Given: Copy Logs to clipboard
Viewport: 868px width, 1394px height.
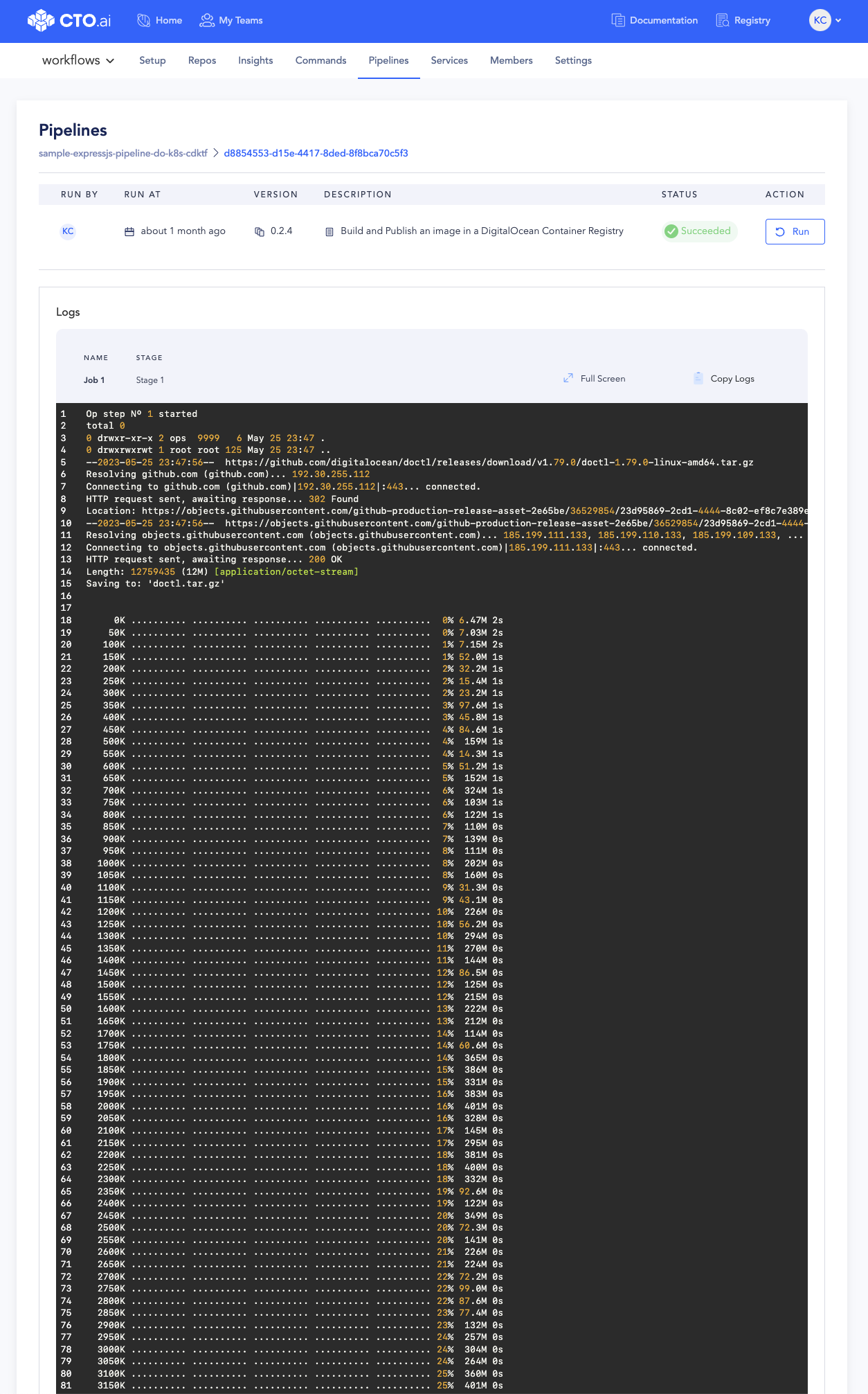Looking at the screenshot, I should [723, 378].
